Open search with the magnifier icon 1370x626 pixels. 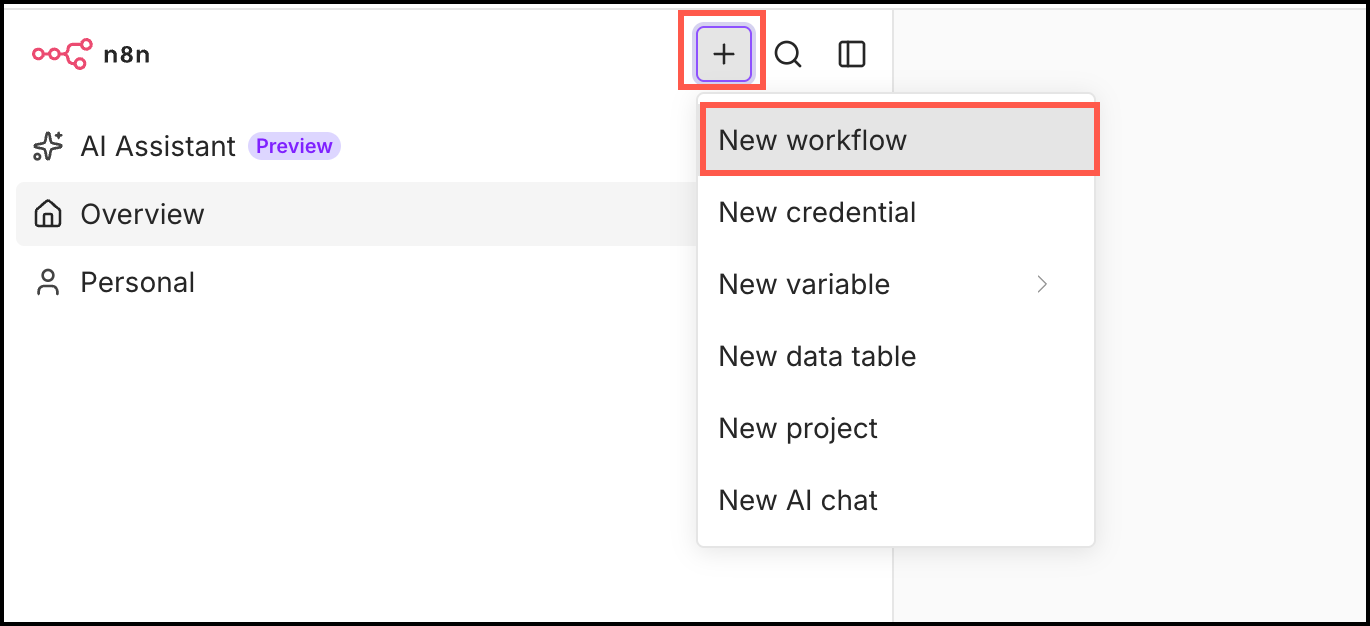point(788,54)
